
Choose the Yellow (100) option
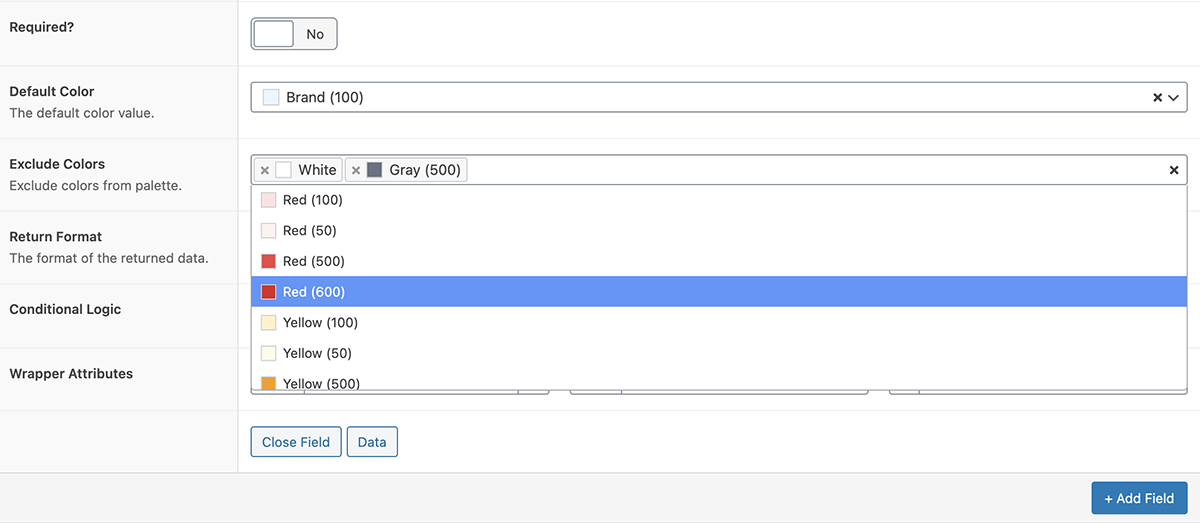tap(320, 323)
